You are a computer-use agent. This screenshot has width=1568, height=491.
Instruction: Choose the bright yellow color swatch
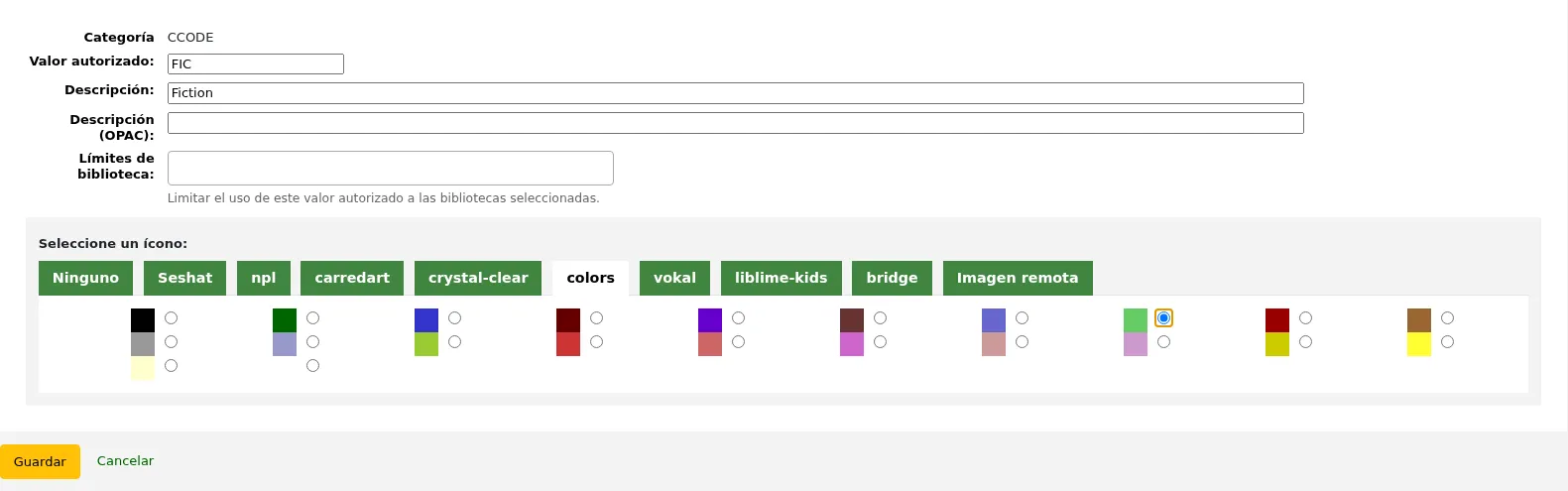pos(1419,344)
